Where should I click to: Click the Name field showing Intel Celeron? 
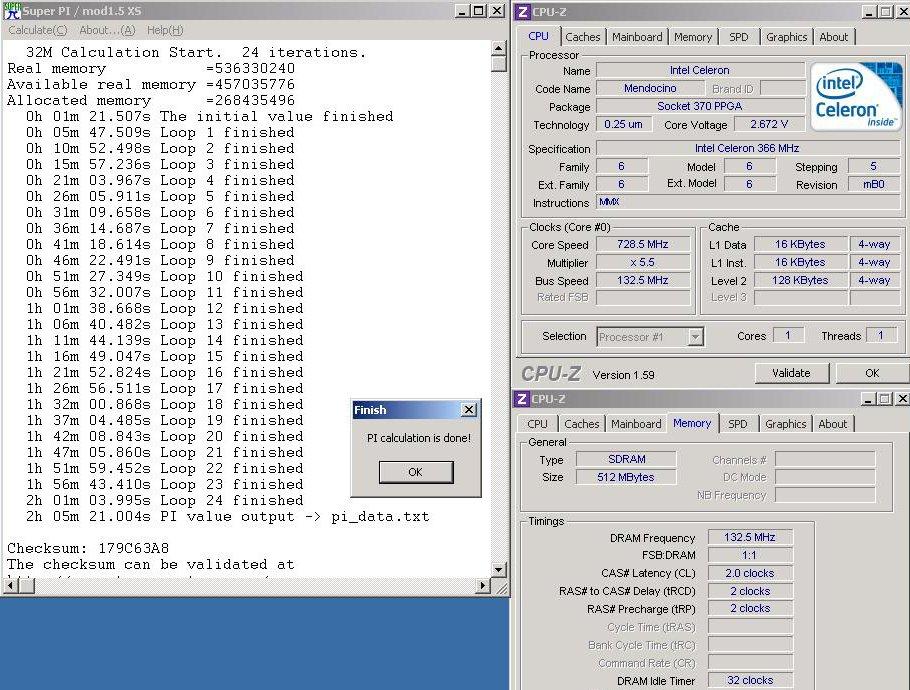(x=700, y=70)
